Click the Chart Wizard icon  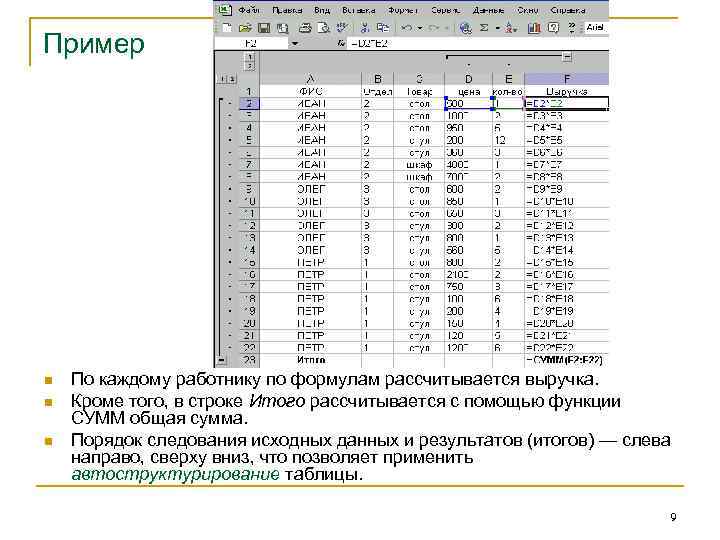(534, 28)
